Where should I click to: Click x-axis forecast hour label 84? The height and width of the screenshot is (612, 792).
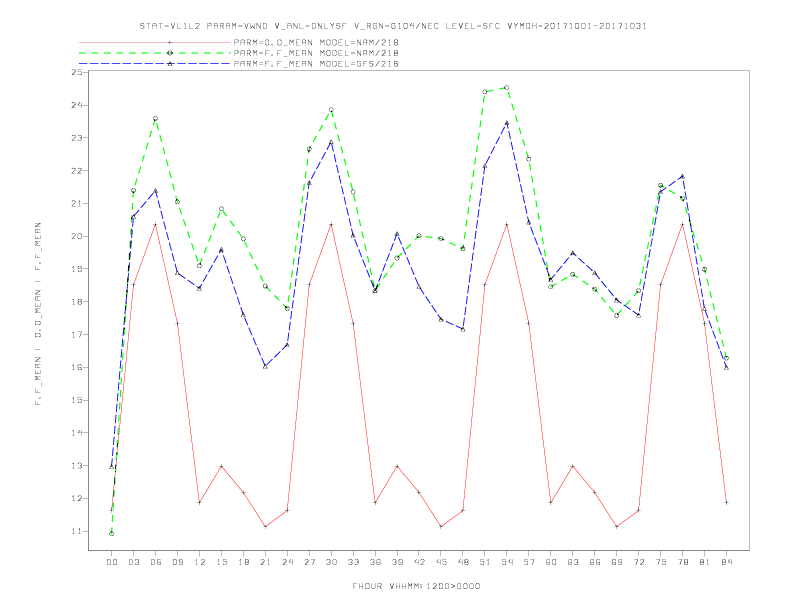pyautogui.click(x=726, y=562)
